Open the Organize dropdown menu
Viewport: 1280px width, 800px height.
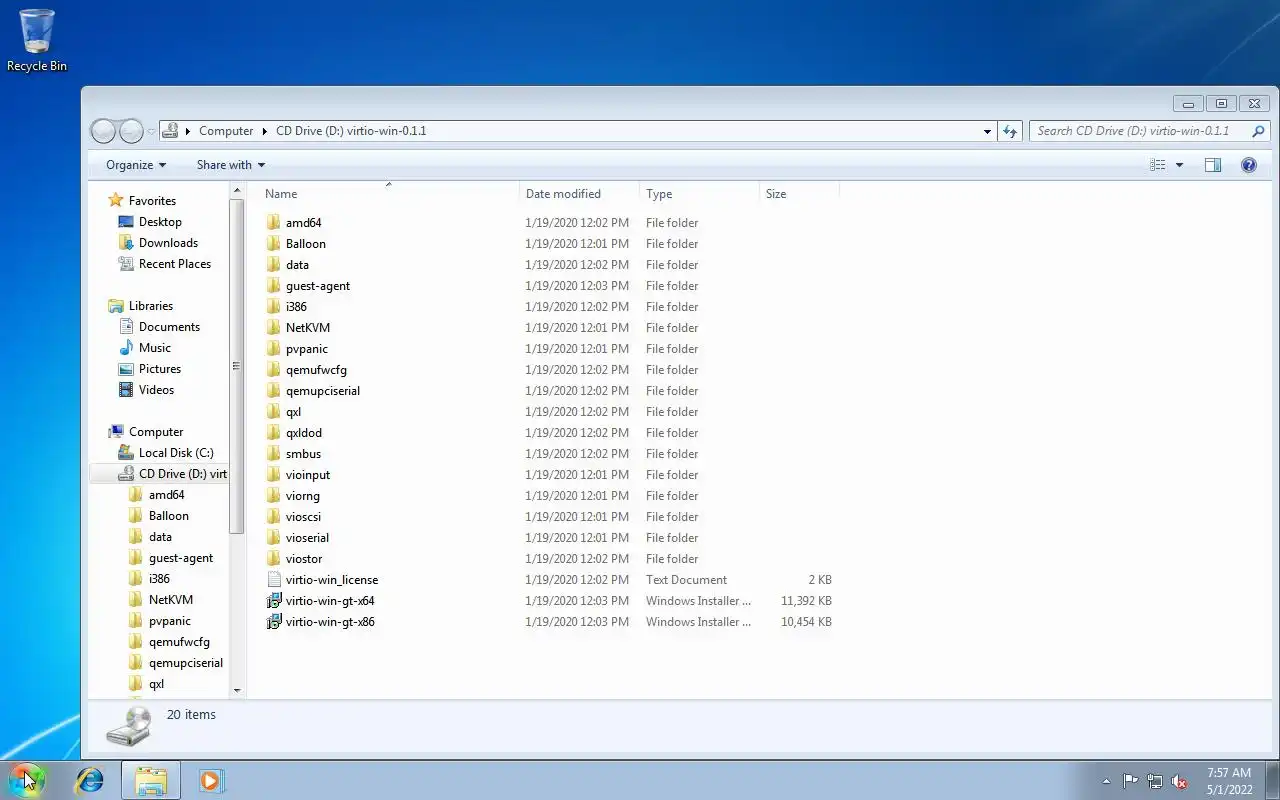pos(136,165)
